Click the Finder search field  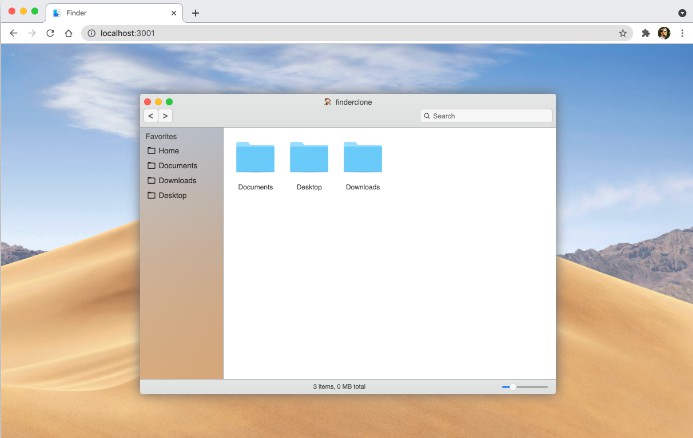[x=487, y=116]
